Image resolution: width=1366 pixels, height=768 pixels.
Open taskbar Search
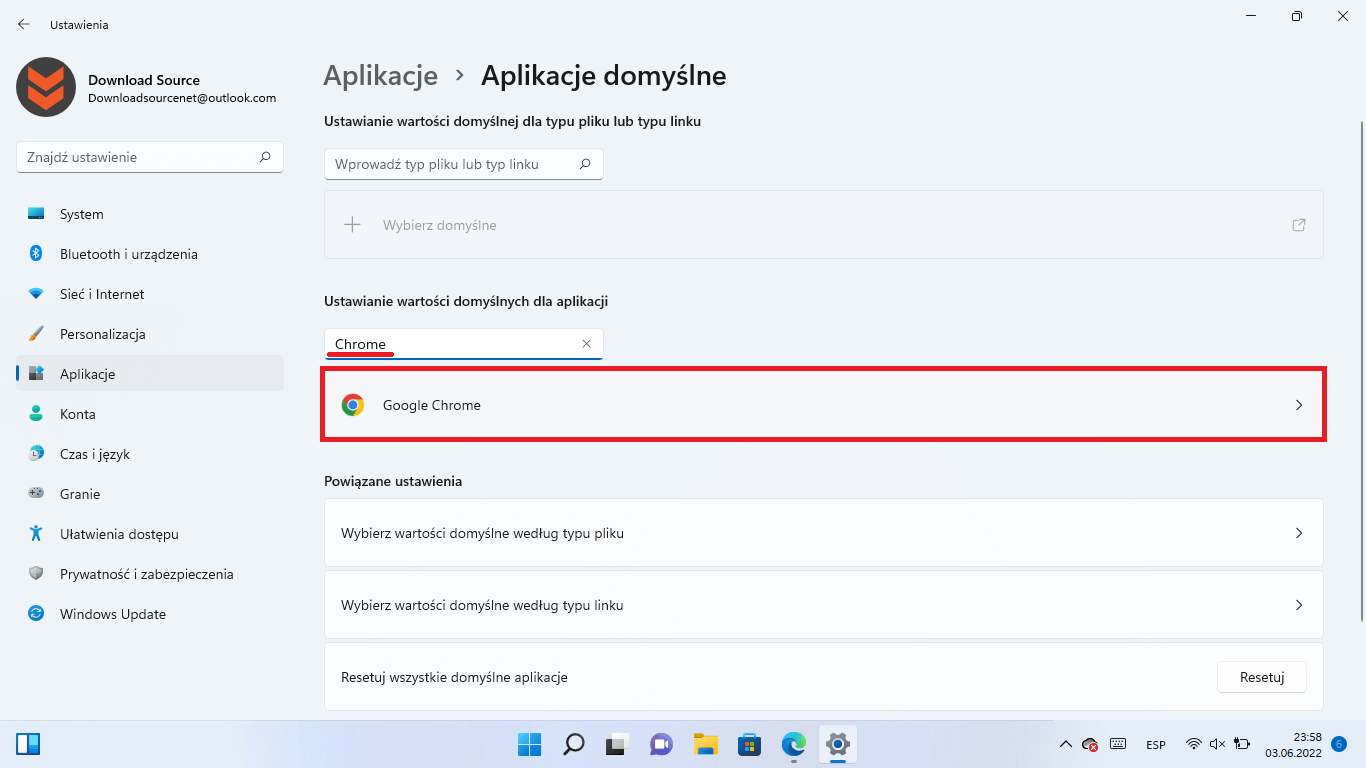[573, 744]
